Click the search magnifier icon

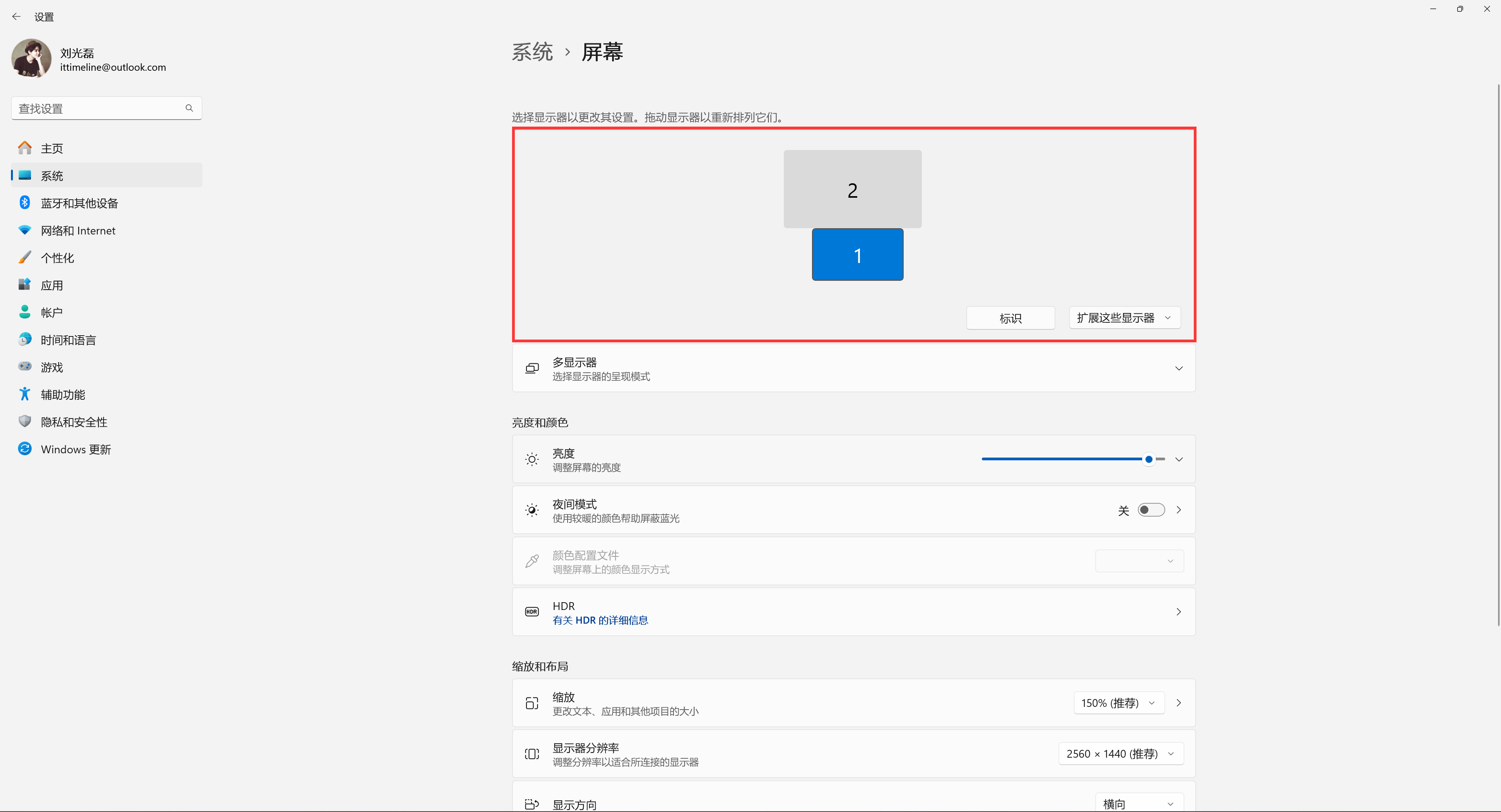pyautogui.click(x=189, y=108)
